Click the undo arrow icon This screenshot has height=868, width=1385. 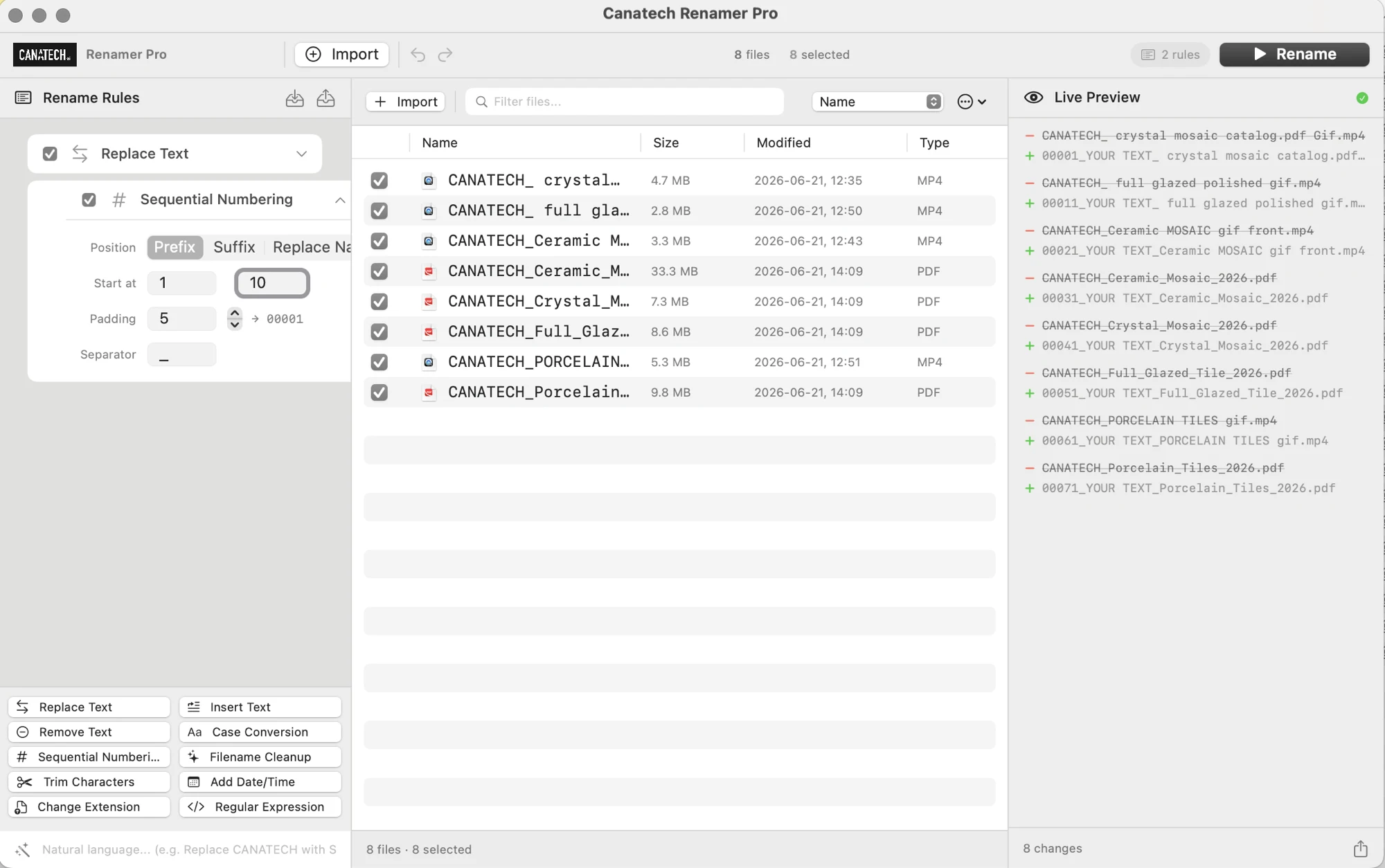tap(418, 55)
